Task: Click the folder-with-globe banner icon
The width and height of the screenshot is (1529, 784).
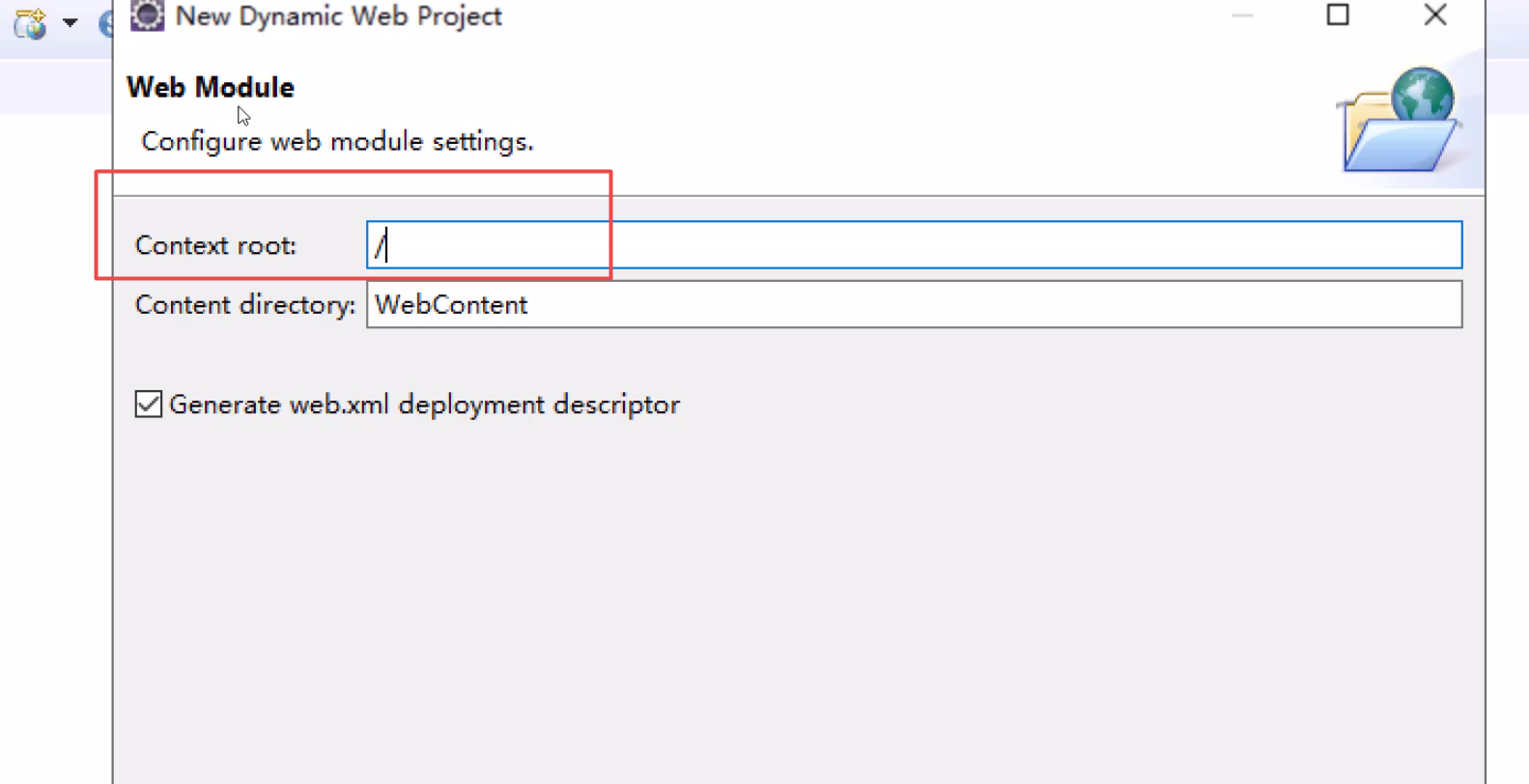Action: pos(1400,122)
